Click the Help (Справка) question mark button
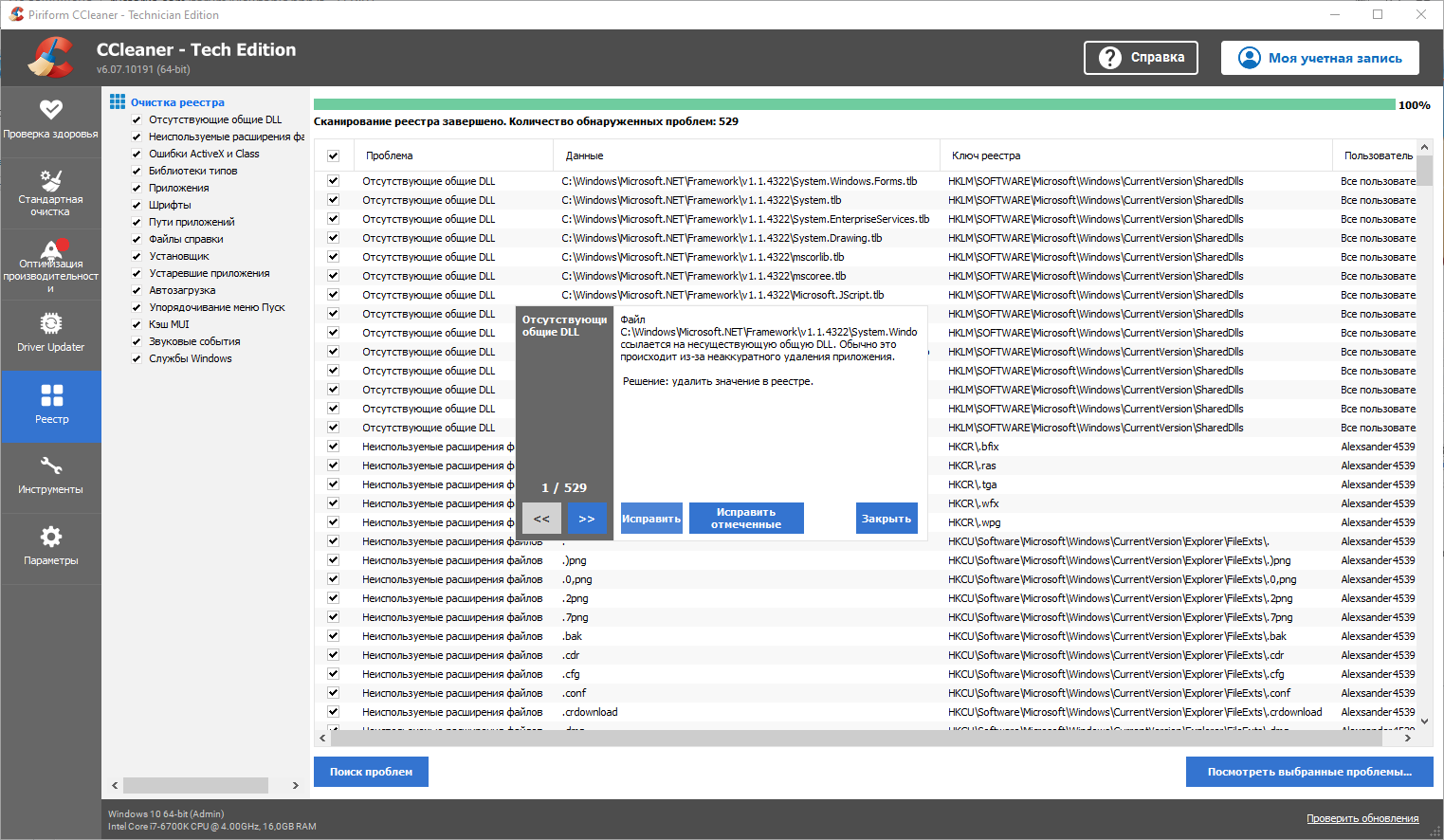Viewport: 1444px width, 840px height. coord(1141,58)
